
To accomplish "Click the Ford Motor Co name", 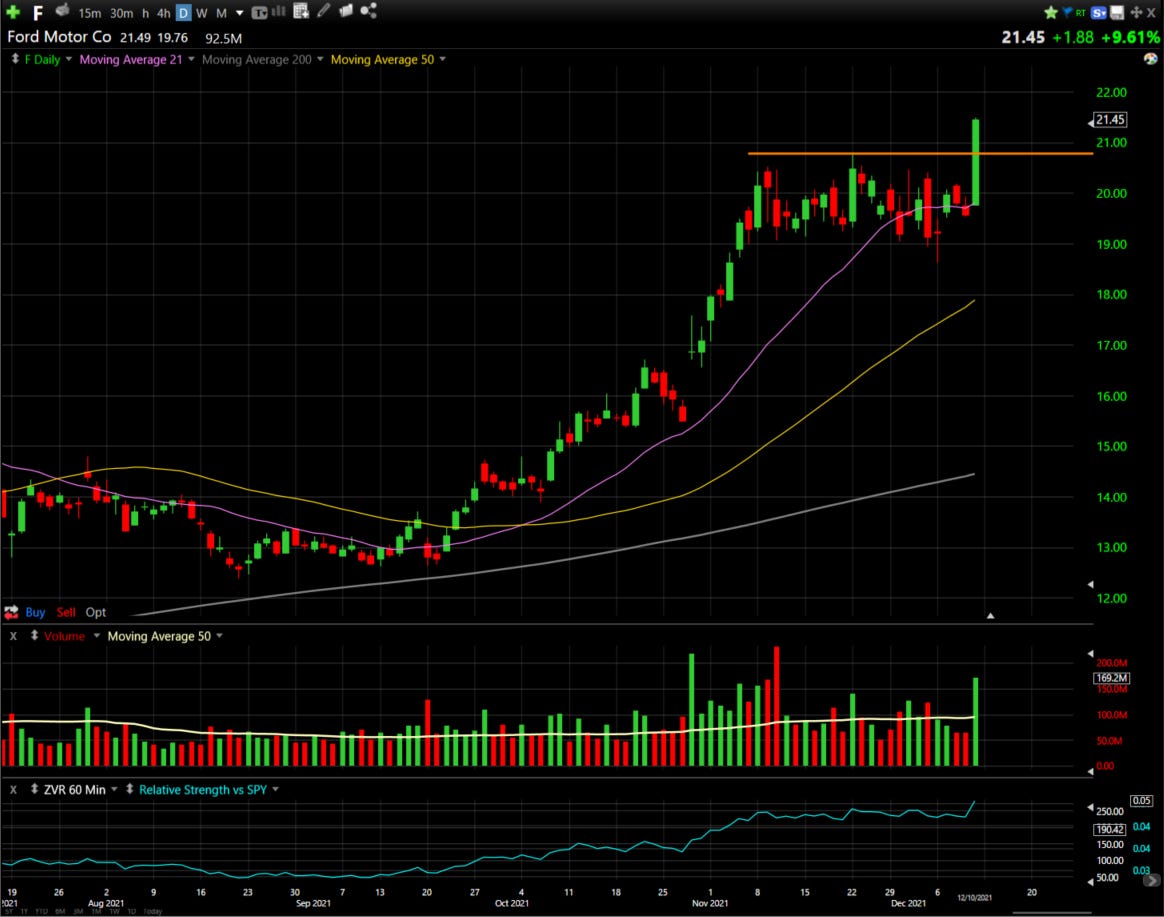I will tap(59, 37).
